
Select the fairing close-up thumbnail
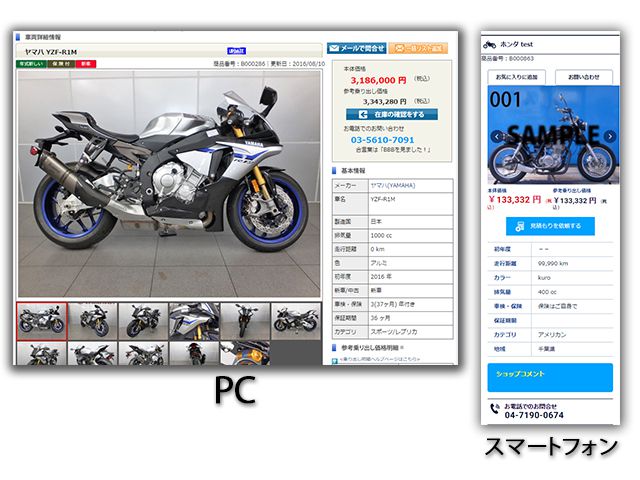coord(194,321)
